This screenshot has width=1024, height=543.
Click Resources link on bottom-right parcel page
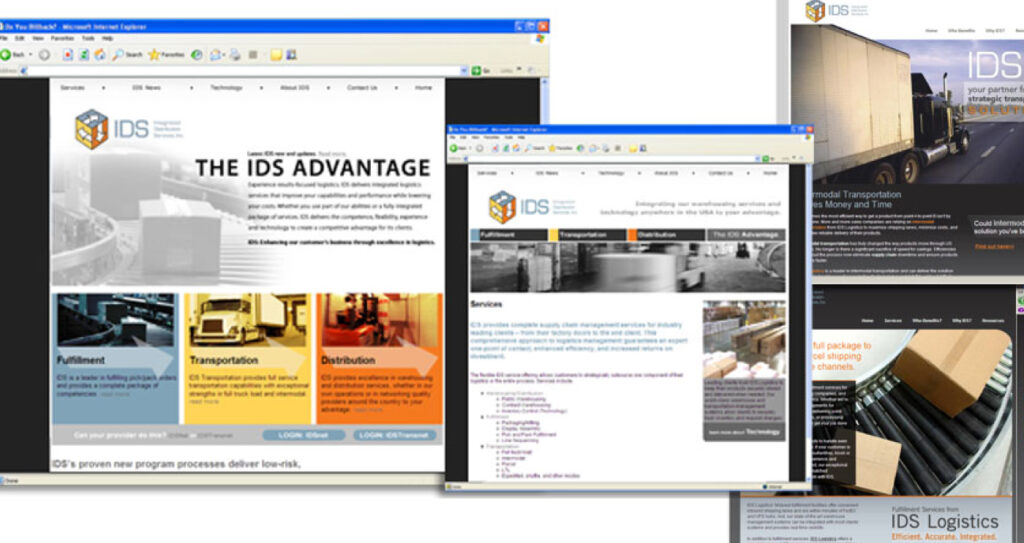[993, 321]
